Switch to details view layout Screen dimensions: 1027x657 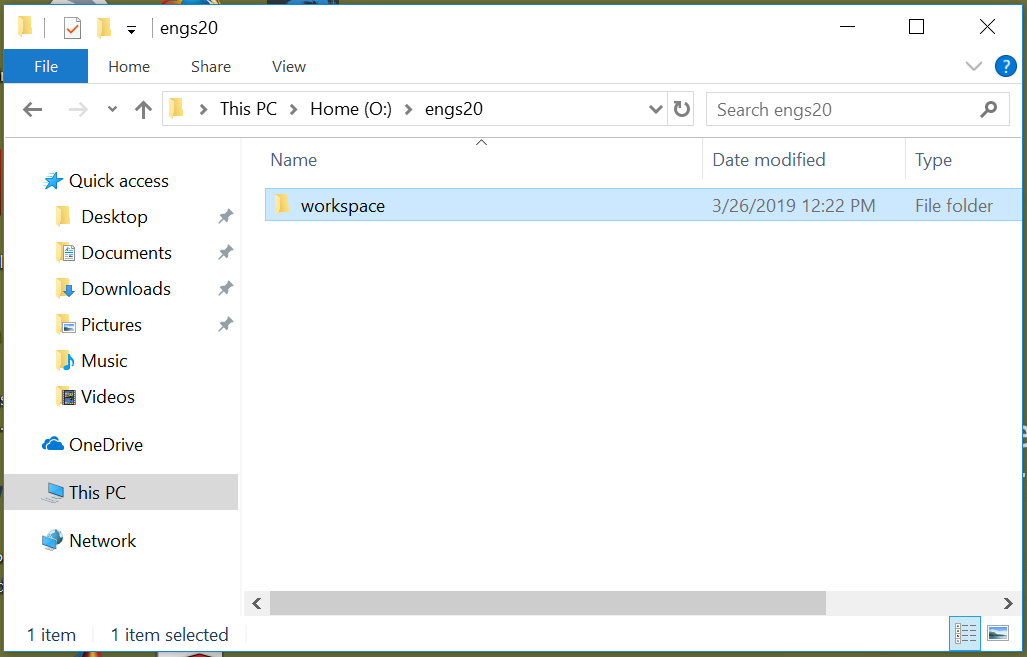965,633
